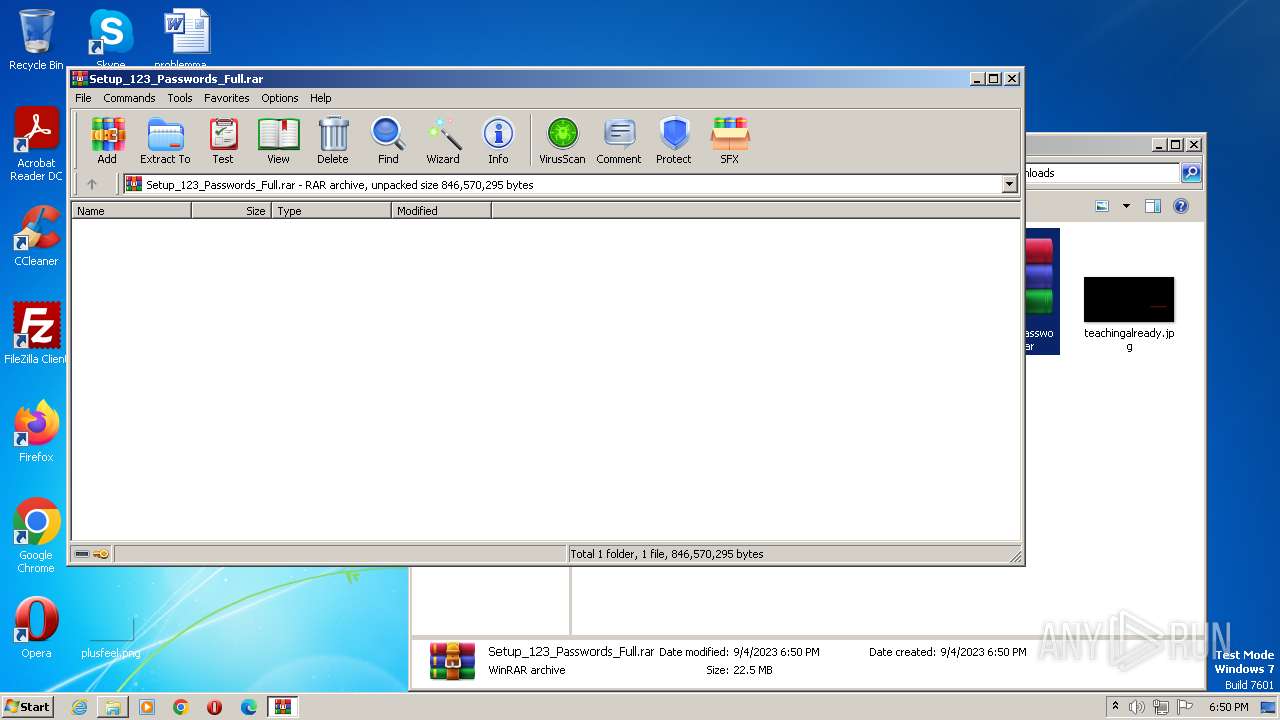1280x720 pixels.
Task: Click the drive icon in WinRAR status bar
Action: click(x=82, y=554)
